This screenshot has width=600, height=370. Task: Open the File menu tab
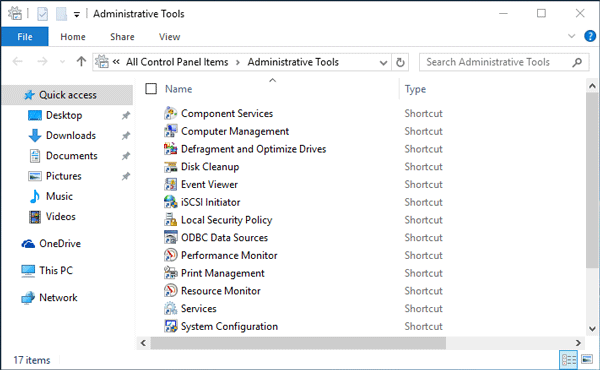tap(25, 37)
